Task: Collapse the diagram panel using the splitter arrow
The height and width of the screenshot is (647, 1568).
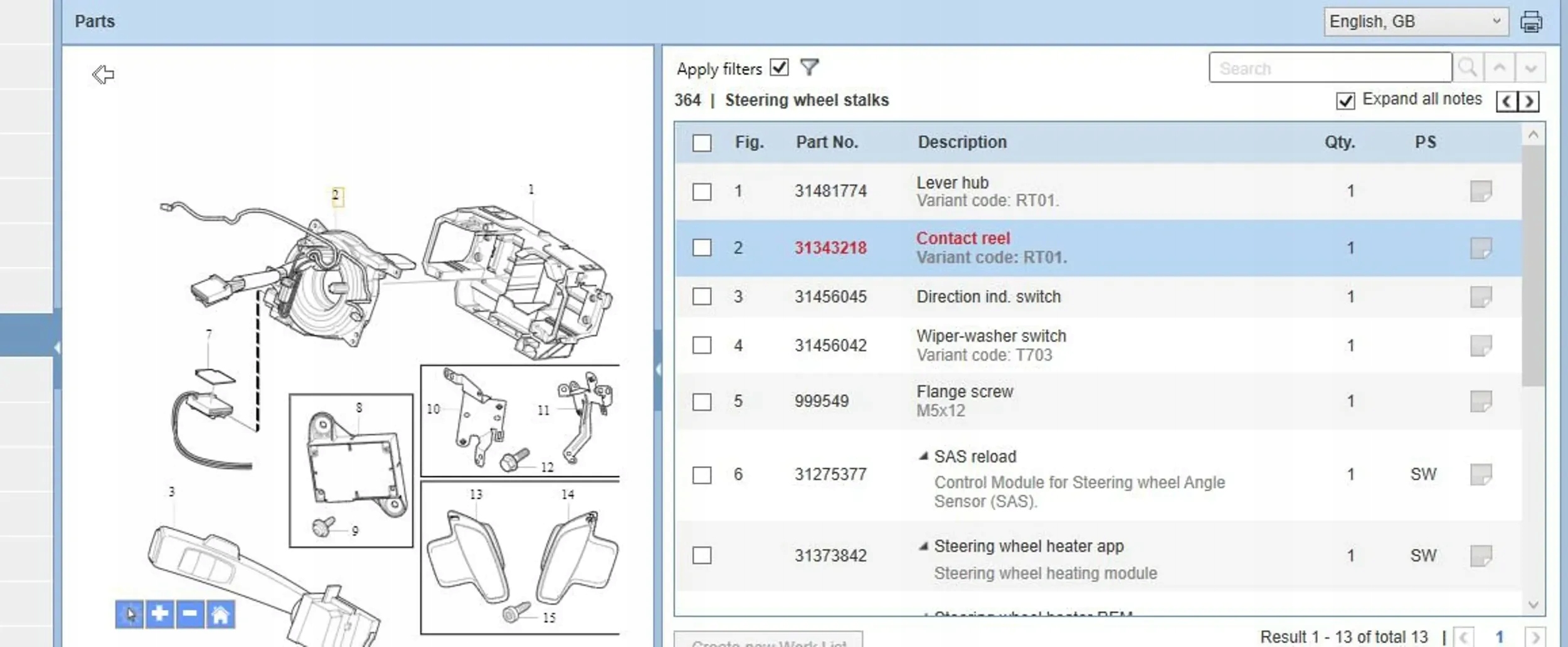Action: coord(657,370)
